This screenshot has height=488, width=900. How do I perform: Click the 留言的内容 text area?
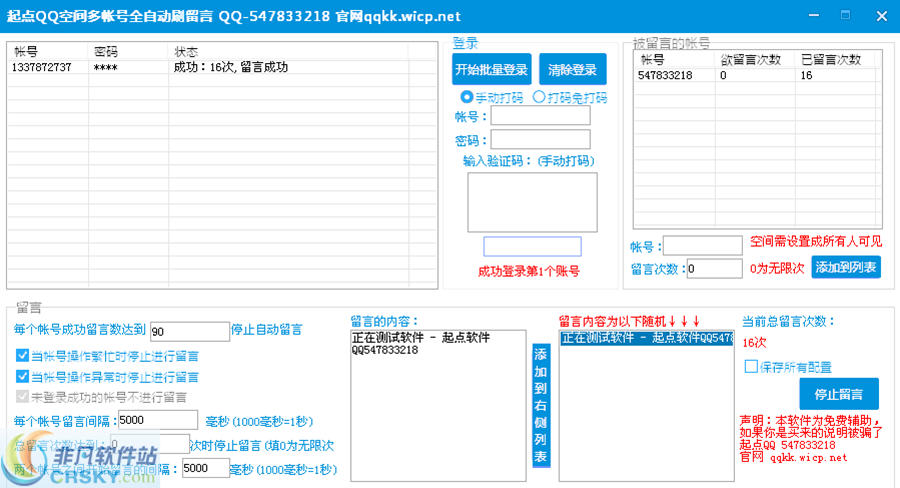point(438,405)
